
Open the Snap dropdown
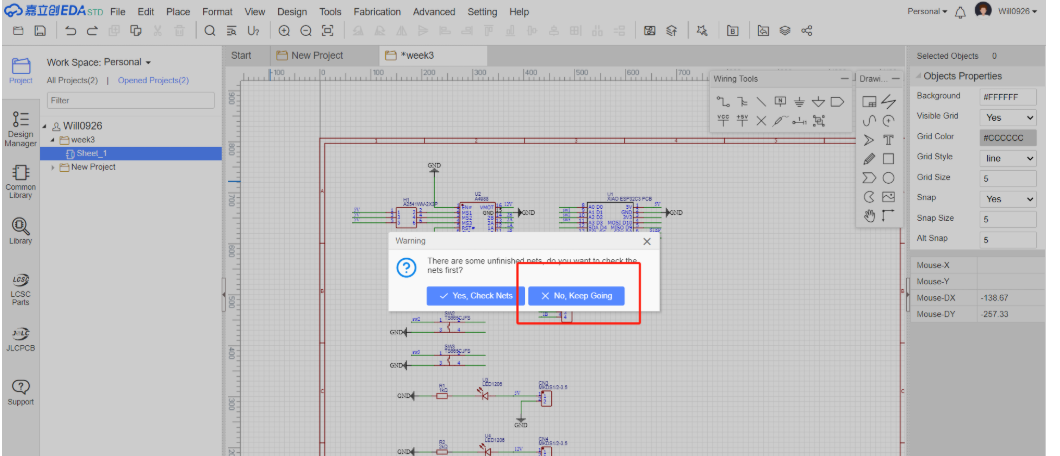(1008, 199)
